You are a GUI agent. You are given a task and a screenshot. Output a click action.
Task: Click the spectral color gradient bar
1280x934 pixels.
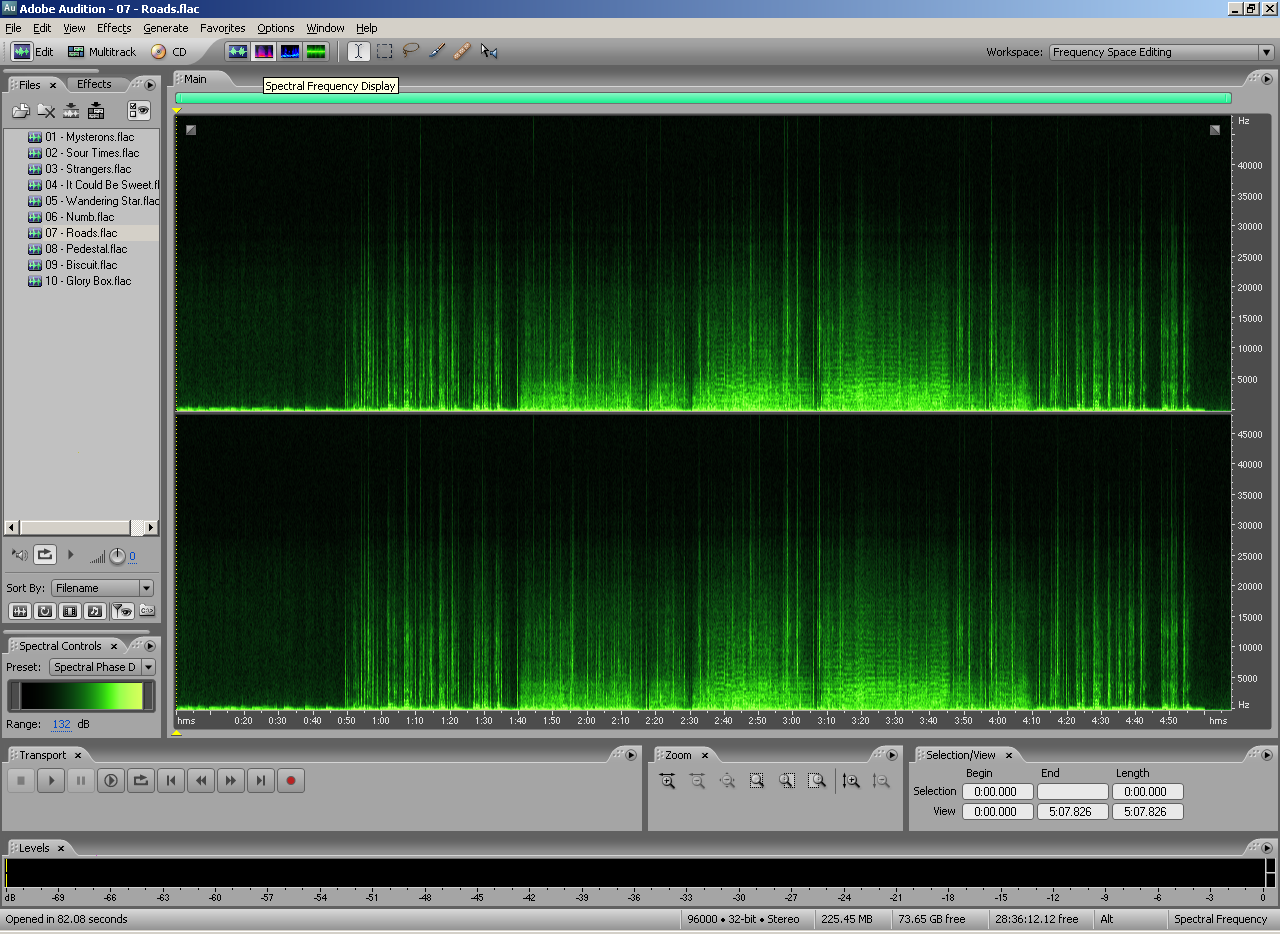pos(82,696)
